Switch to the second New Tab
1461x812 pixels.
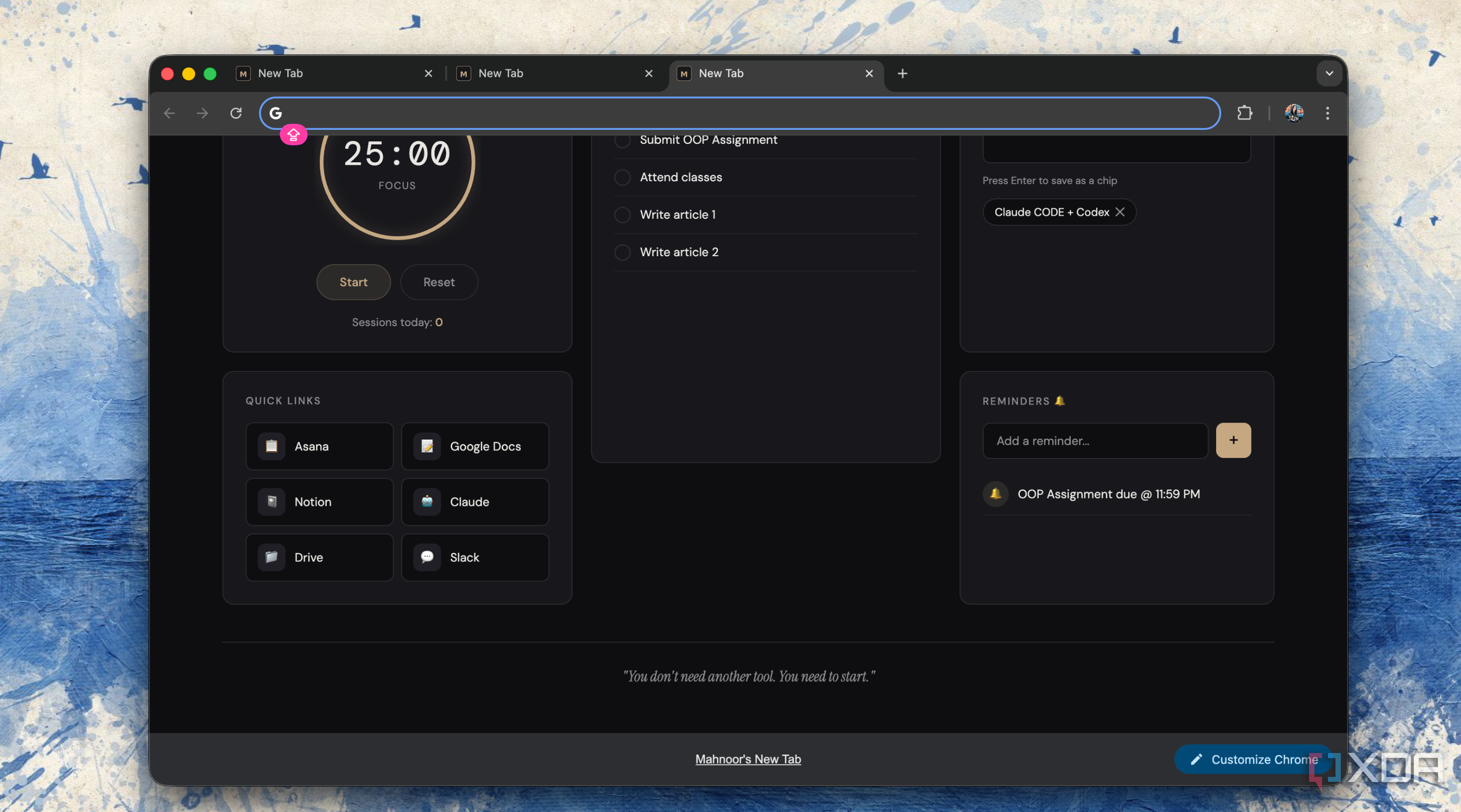(556, 74)
